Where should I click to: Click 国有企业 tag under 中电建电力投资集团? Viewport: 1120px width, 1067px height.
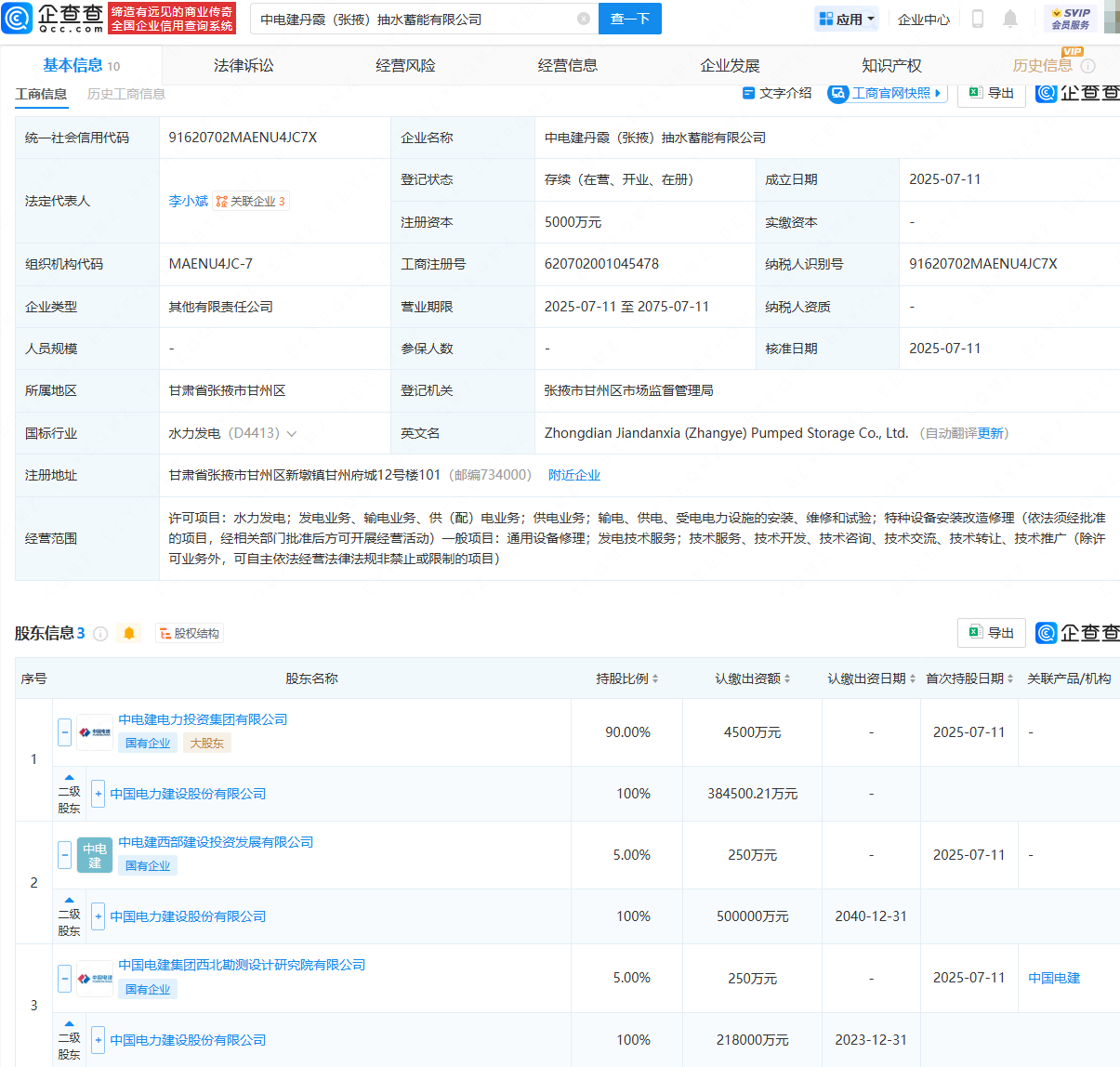[148, 743]
